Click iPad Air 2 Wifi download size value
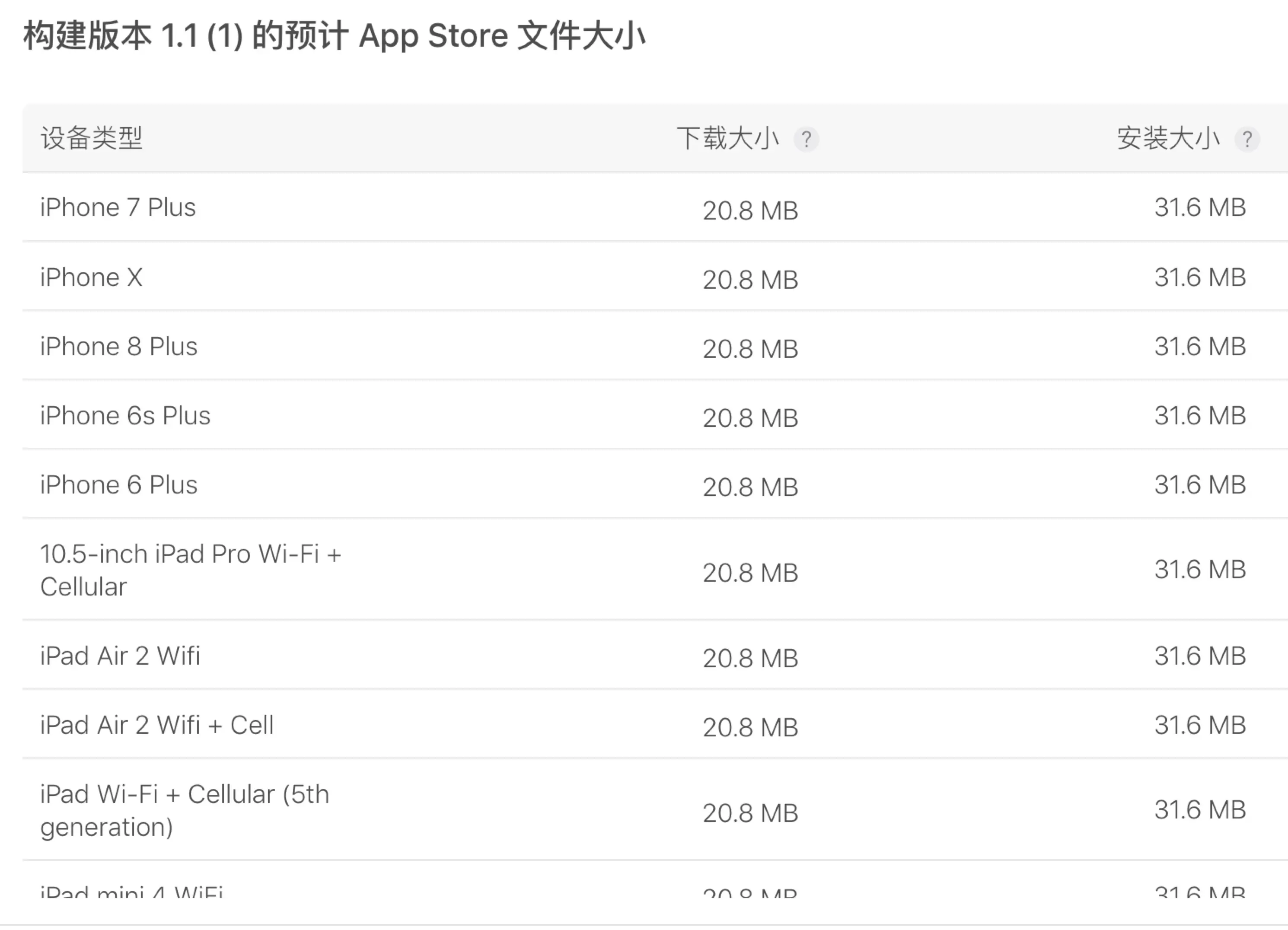The height and width of the screenshot is (930, 1288). pos(750,659)
